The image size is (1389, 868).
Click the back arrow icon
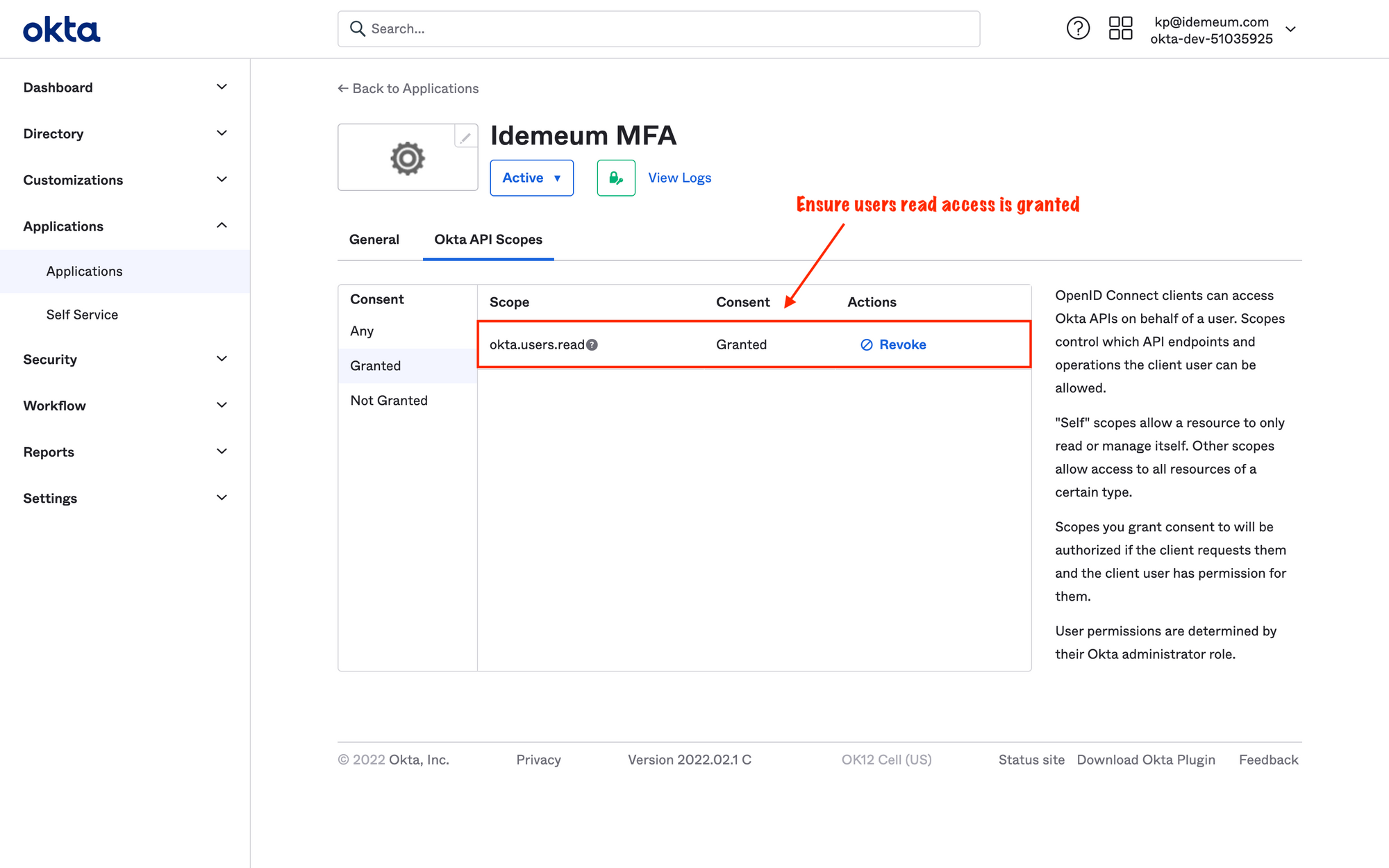[x=343, y=88]
